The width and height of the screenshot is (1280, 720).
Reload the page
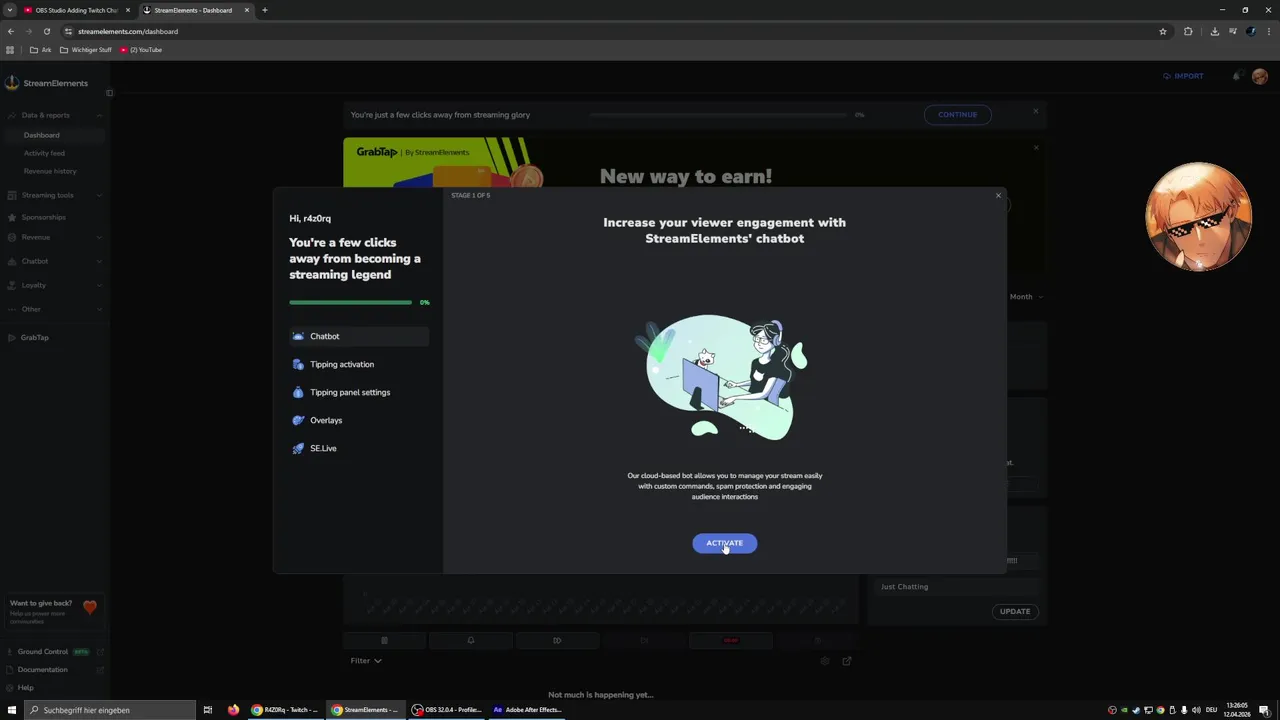pos(46,31)
